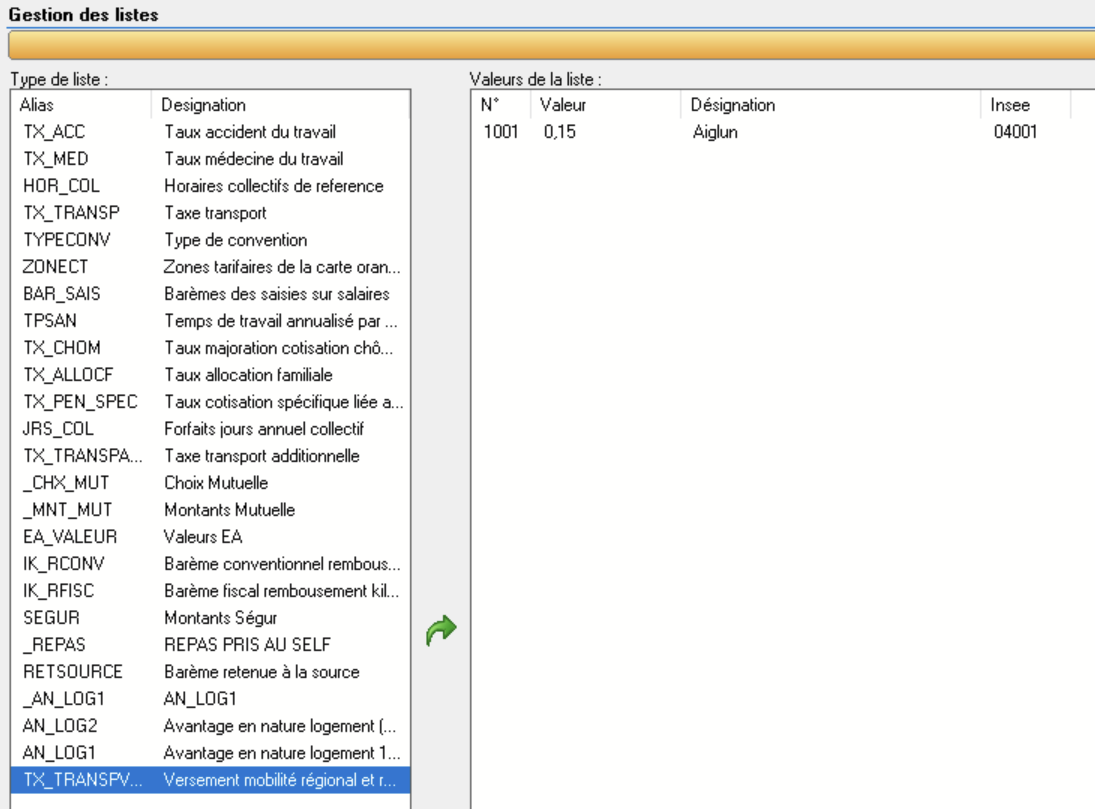Choose BAR_SAIS barèmes des saisies row
Viewport: 1095px width, 809px height.
[x=211, y=294]
